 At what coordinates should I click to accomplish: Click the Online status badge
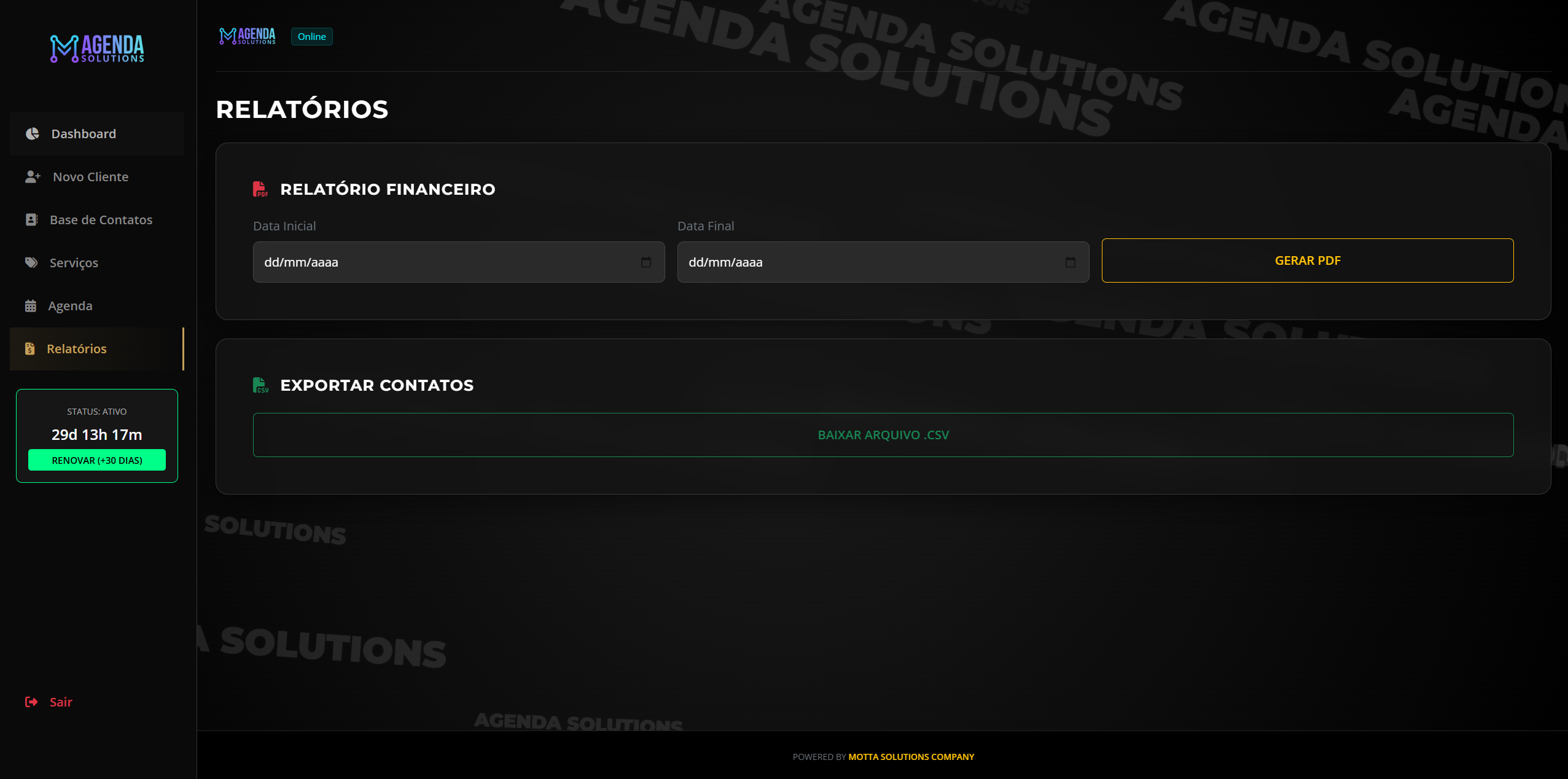click(x=312, y=37)
